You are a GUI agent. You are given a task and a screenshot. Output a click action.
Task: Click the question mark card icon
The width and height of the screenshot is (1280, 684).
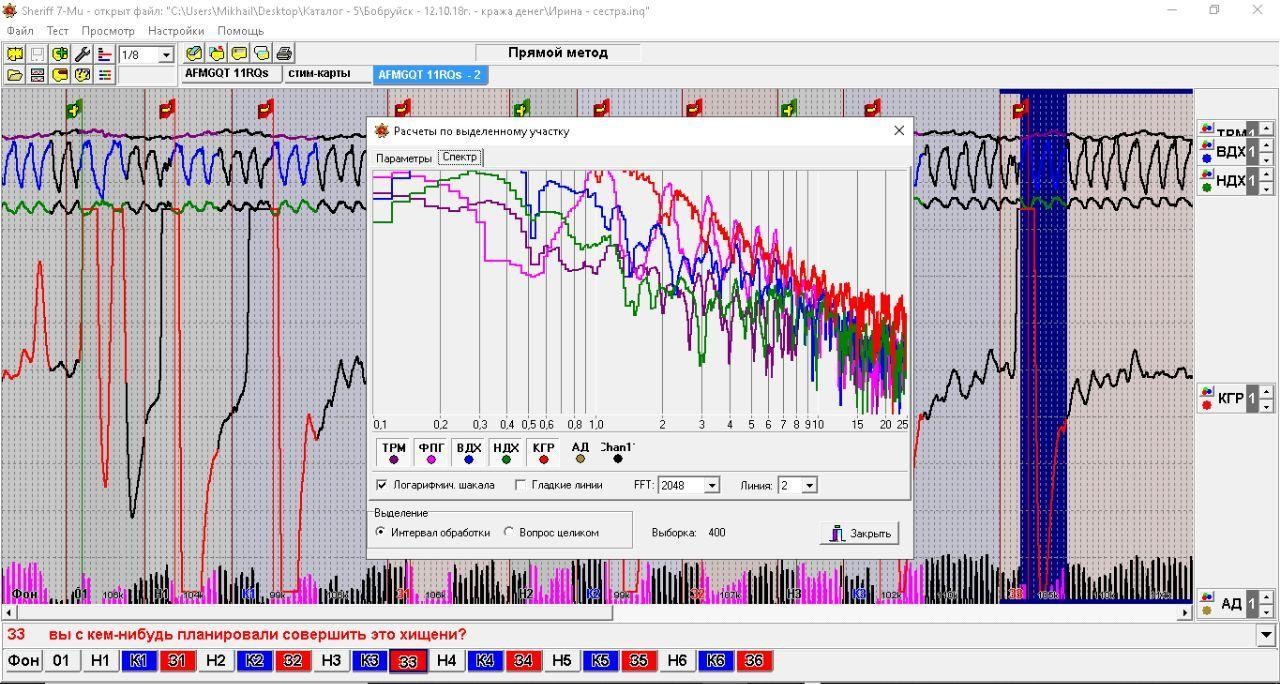pos(82,75)
